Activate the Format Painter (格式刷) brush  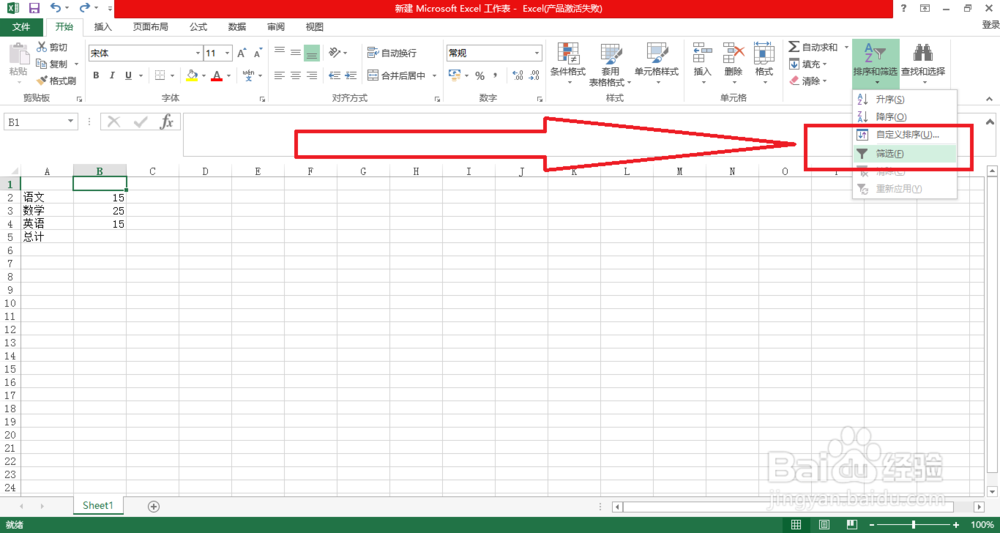[x=56, y=81]
